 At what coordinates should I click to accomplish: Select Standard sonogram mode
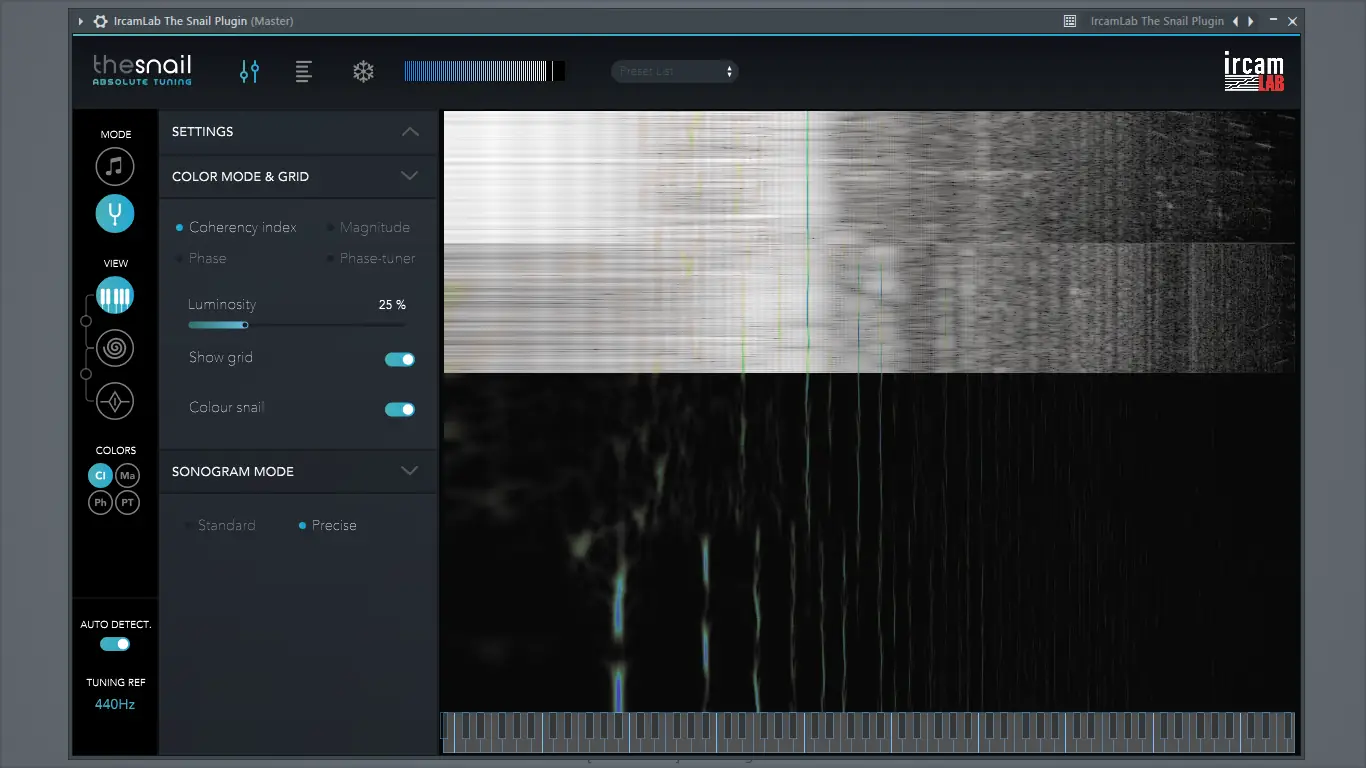(220, 525)
